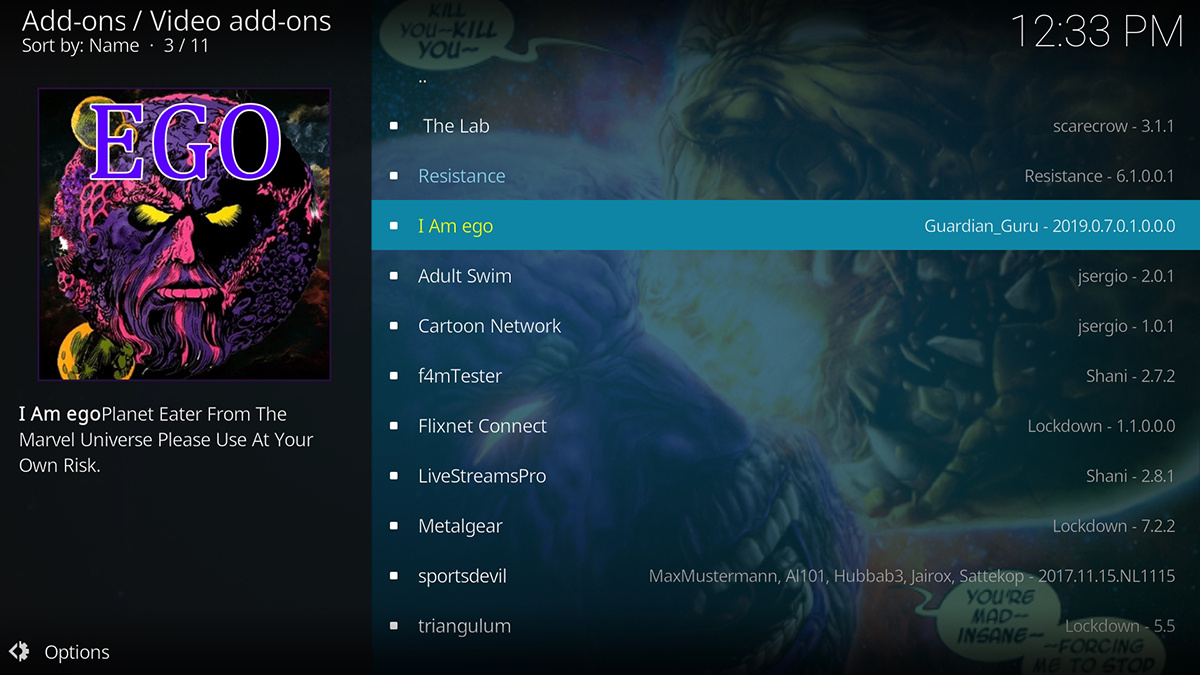Viewport: 1200px width, 675px height.
Task: Click the square bullet beside Resistance
Action: click(394, 176)
